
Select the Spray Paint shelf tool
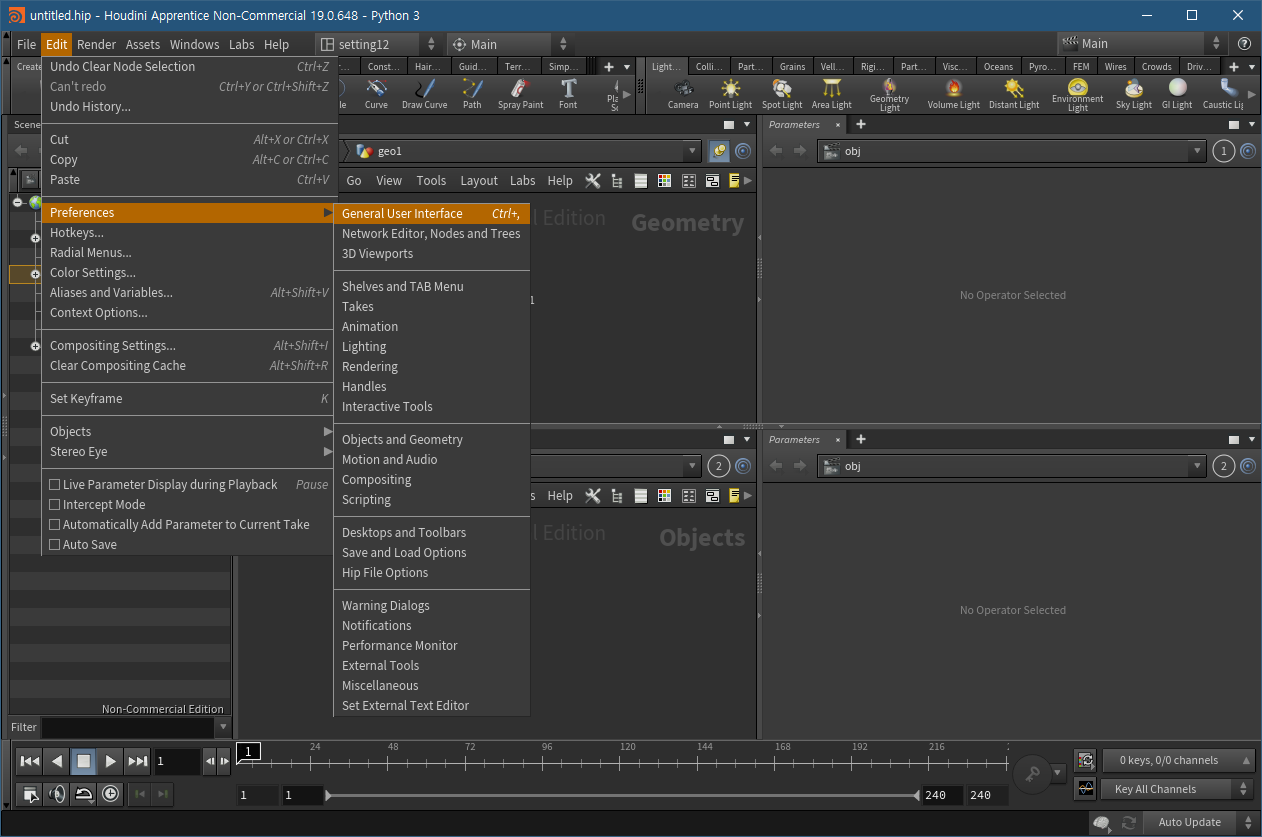[520, 94]
